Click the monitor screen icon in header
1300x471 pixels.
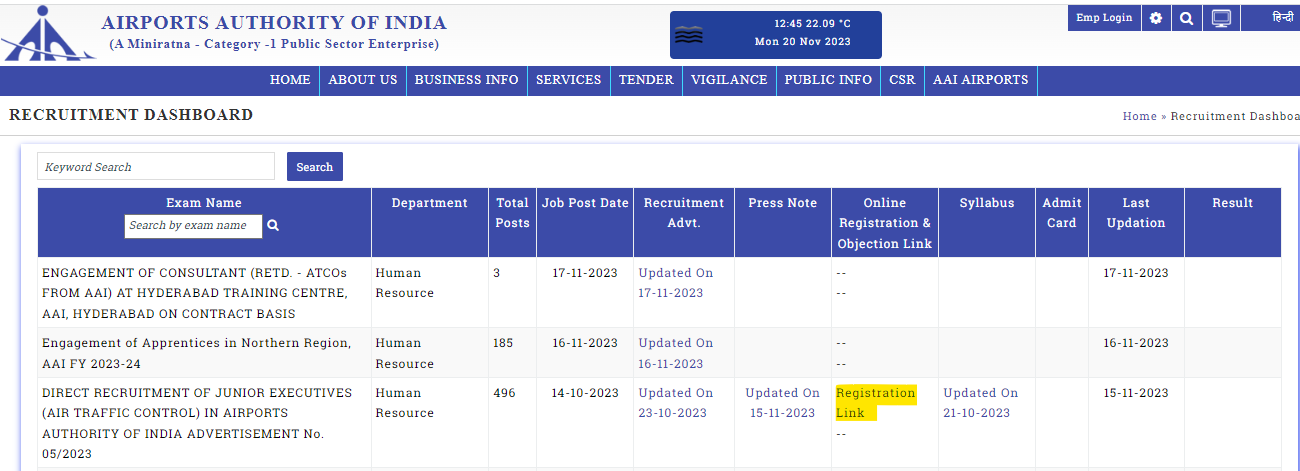(1220, 18)
